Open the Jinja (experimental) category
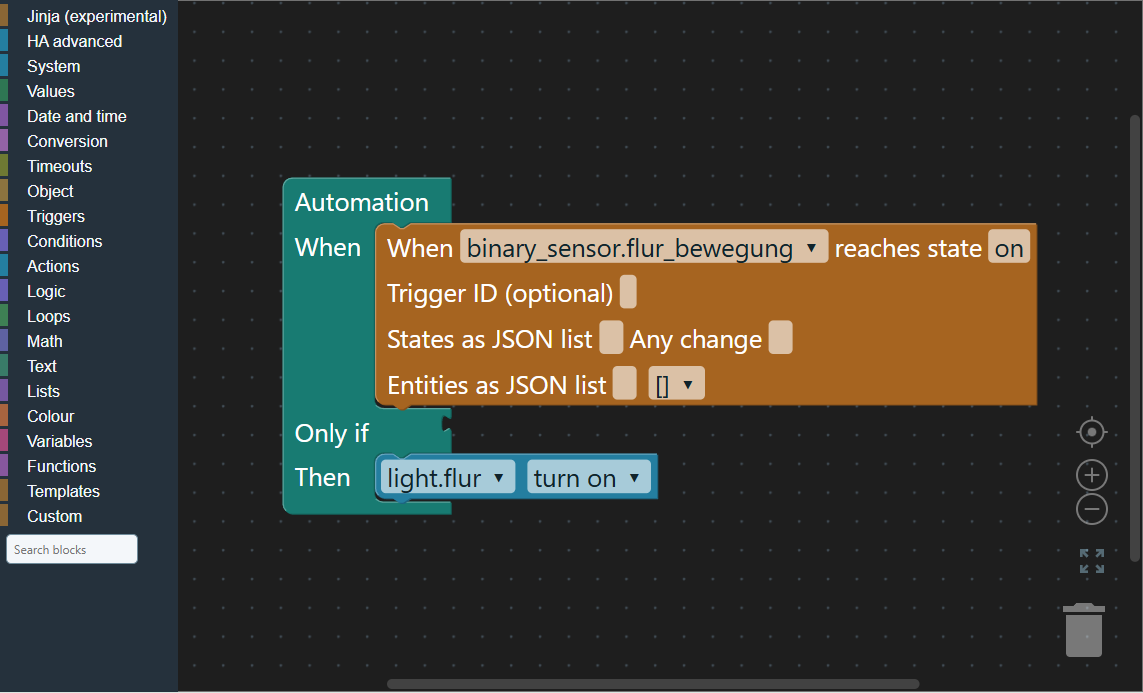The width and height of the screenshot is (1143, 693). [x=89, y=16]
